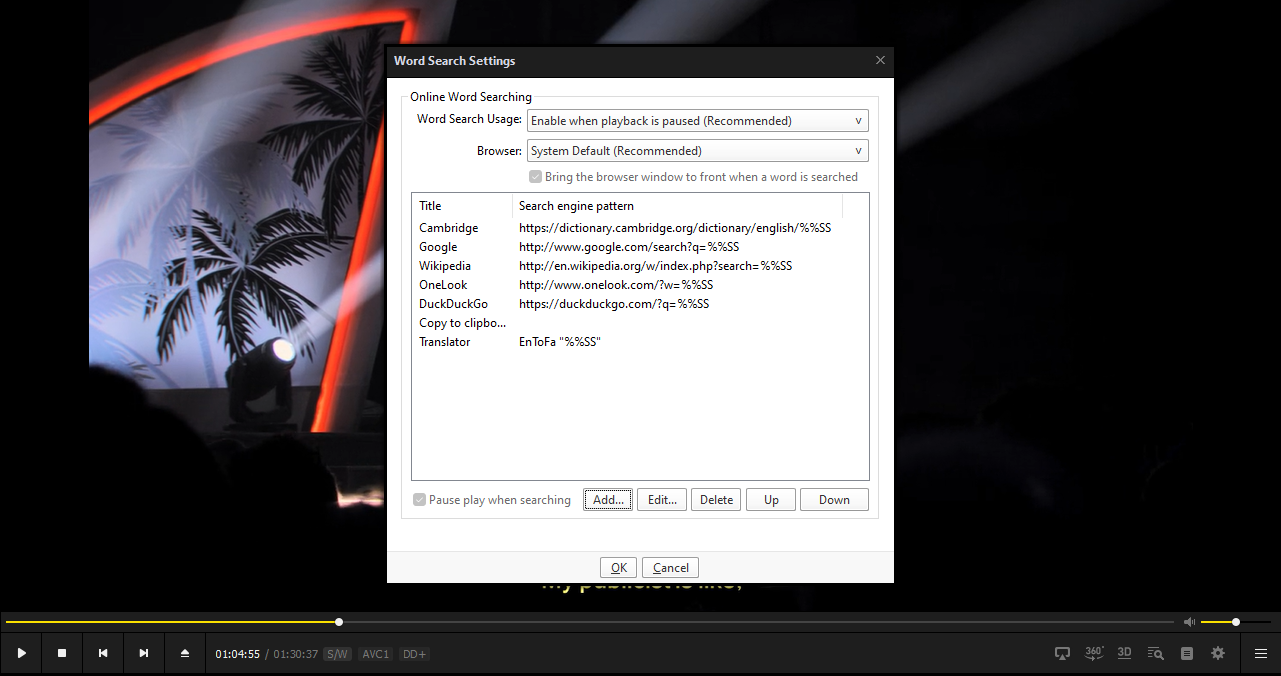Mute audio using the speaker icon

[x=1189, y=622]
